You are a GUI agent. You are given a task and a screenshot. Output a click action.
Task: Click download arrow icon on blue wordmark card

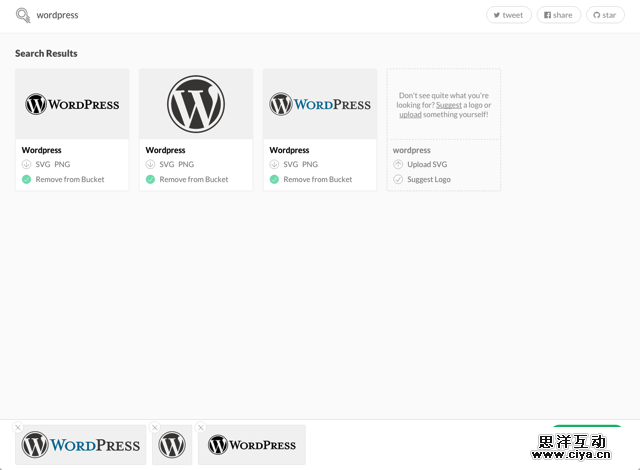274,164
